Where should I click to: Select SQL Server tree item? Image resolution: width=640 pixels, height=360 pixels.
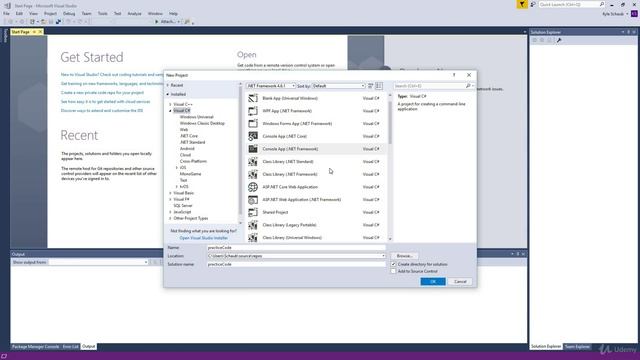click(183, 206)
